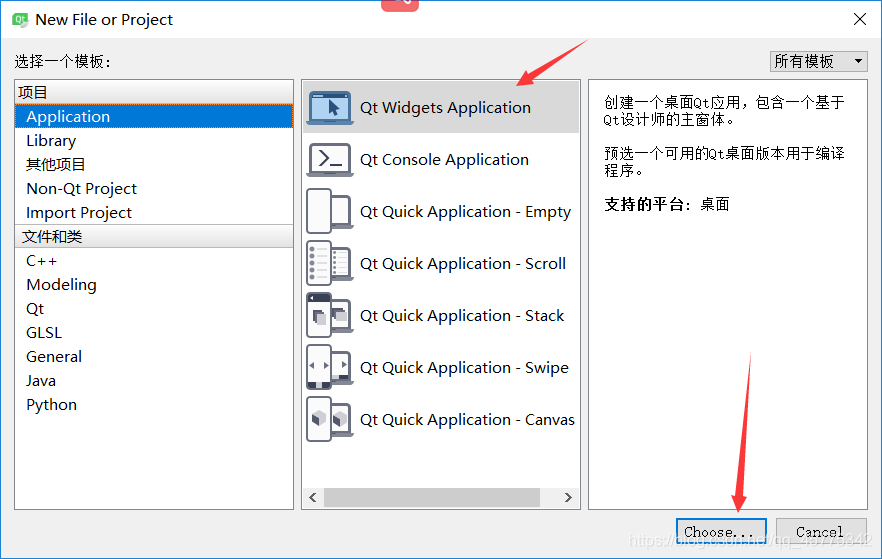
Task: Click the 项目 section header
Action: (x=154, y=92)
